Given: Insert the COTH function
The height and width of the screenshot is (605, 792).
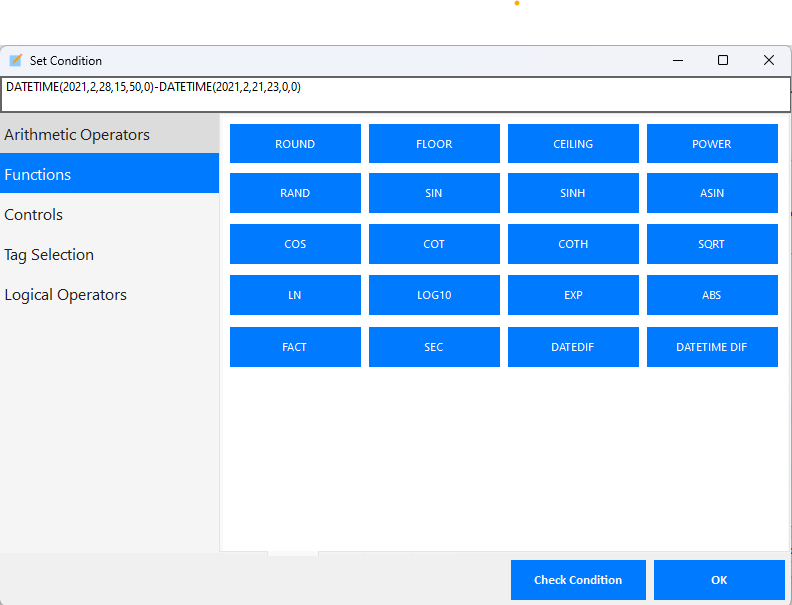Looking at the screenshot, I should [573, 244].
